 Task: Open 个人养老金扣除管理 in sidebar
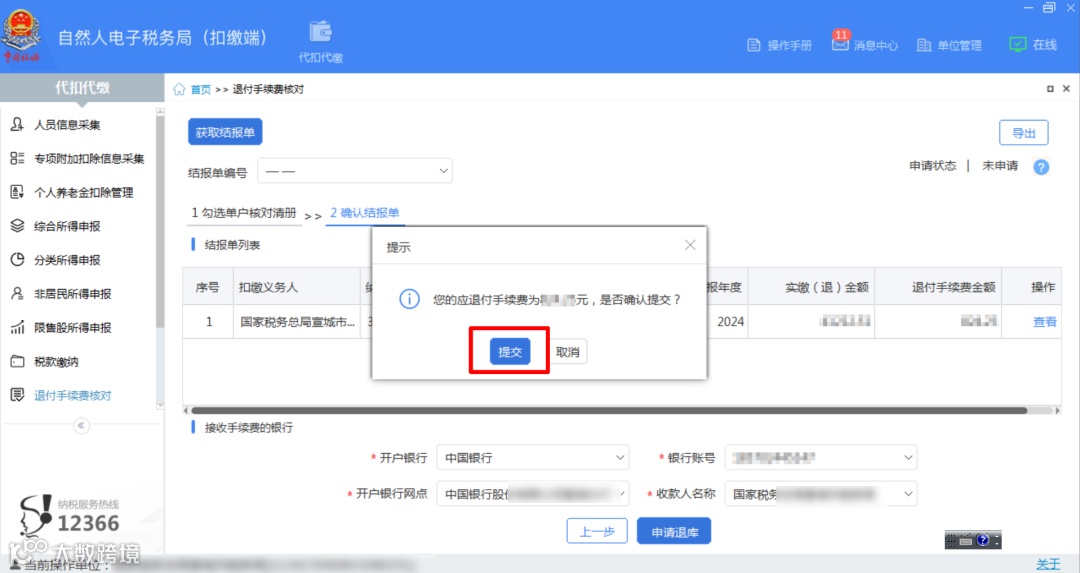click(x=83, y=192)
